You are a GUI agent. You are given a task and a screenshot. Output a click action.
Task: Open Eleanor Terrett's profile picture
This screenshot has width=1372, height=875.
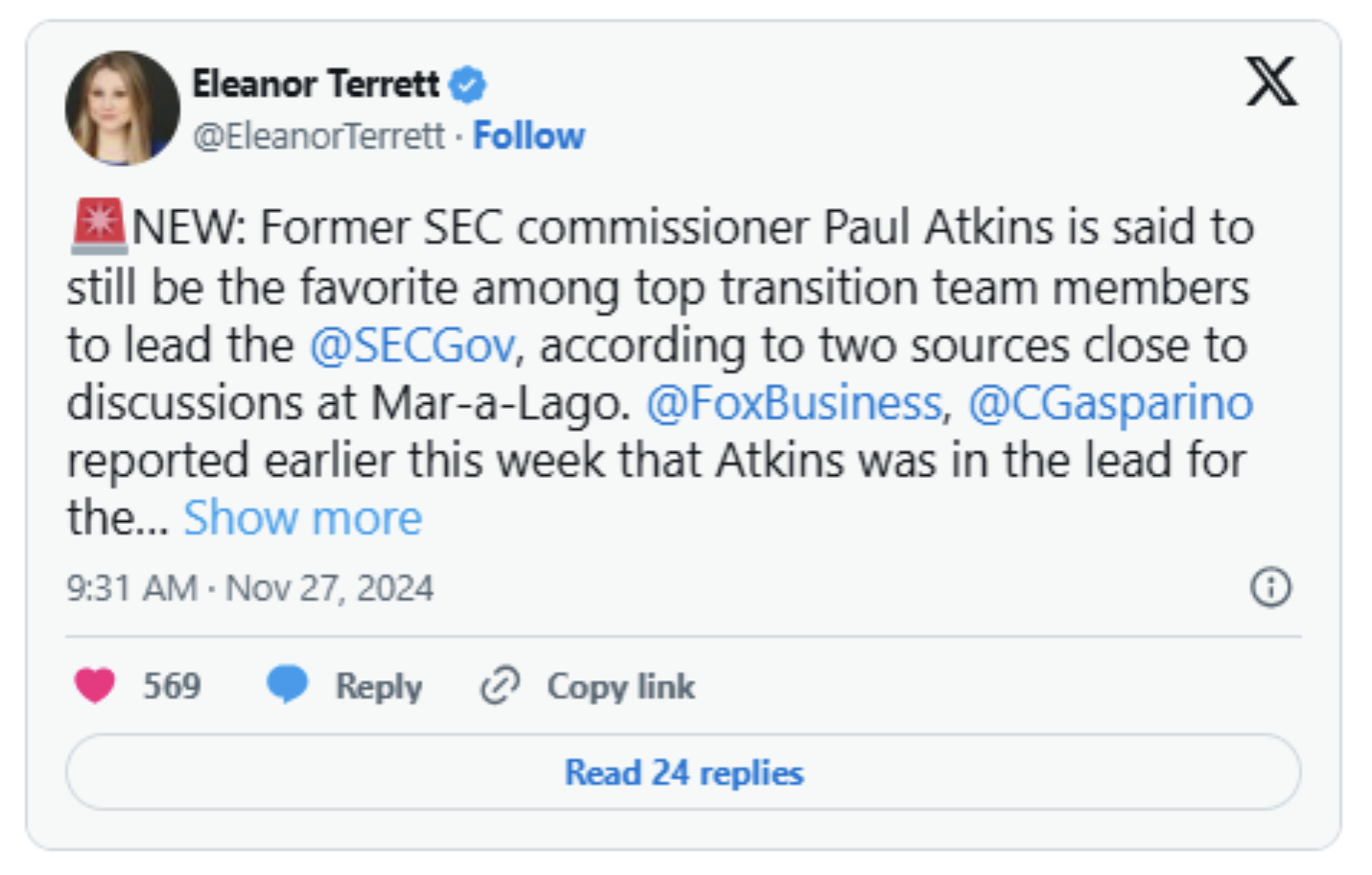122,107
